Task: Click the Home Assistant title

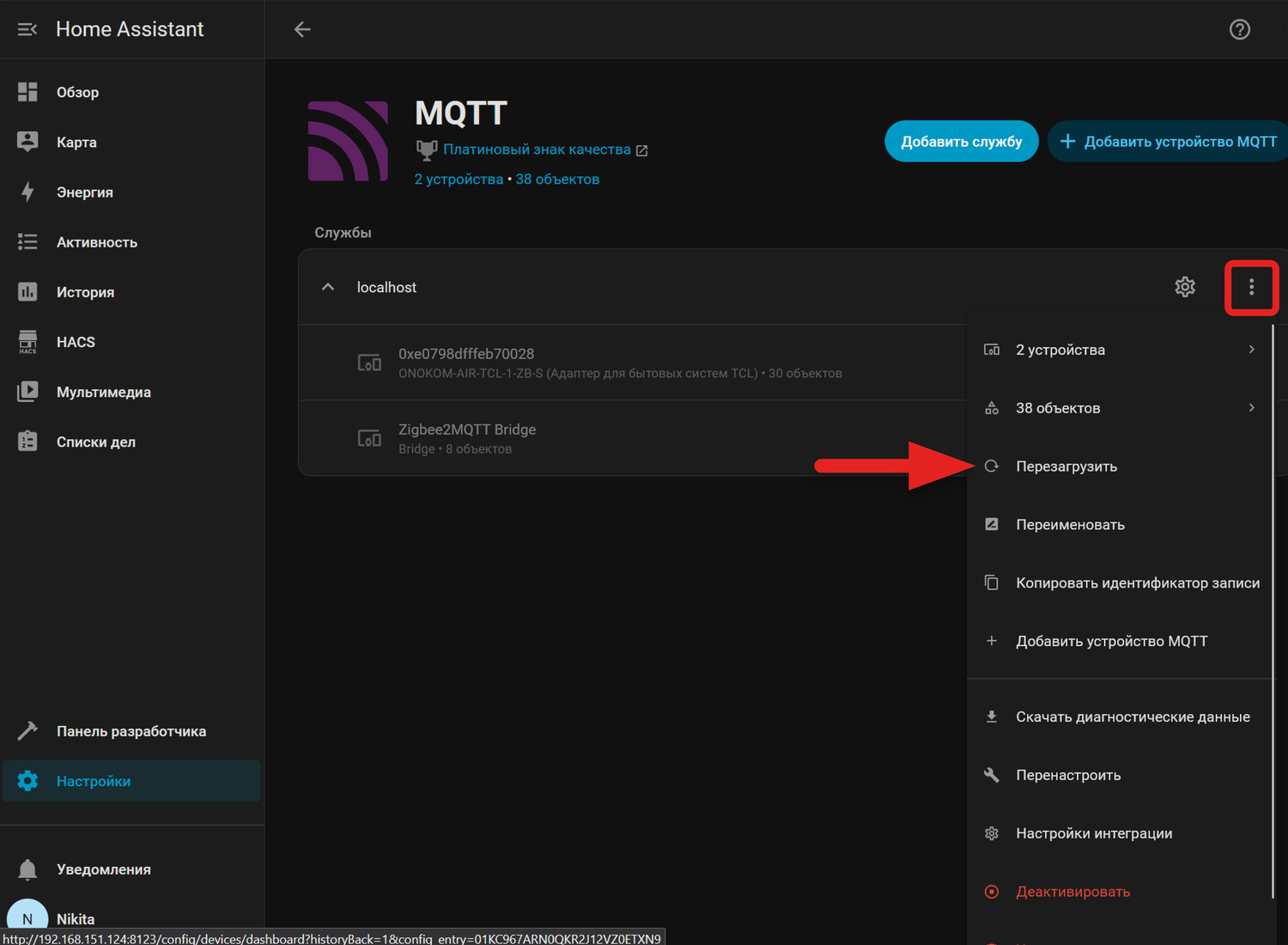Action: (130, 29)
